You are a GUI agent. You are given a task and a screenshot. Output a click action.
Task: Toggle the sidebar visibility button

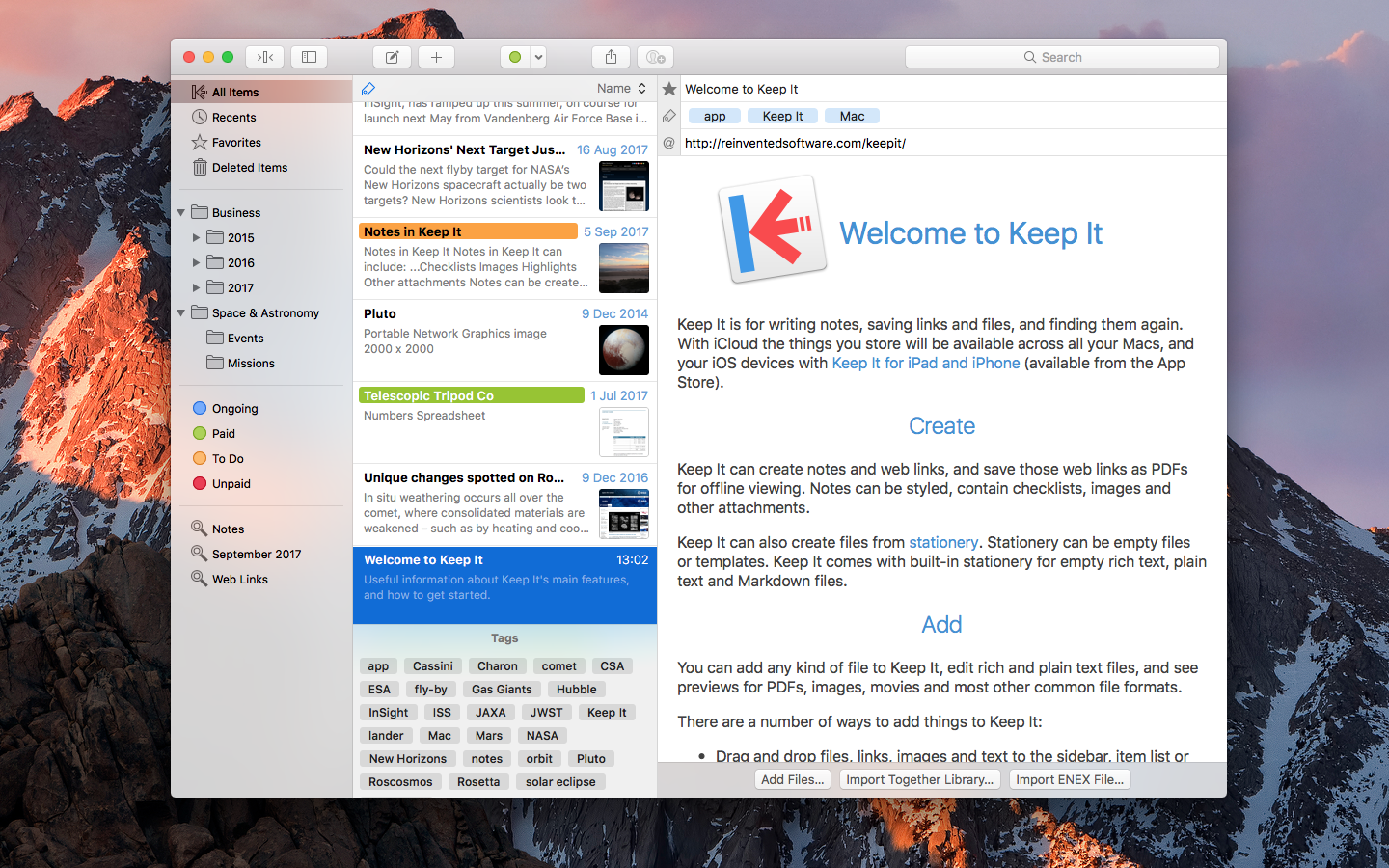tap(310, 57)
